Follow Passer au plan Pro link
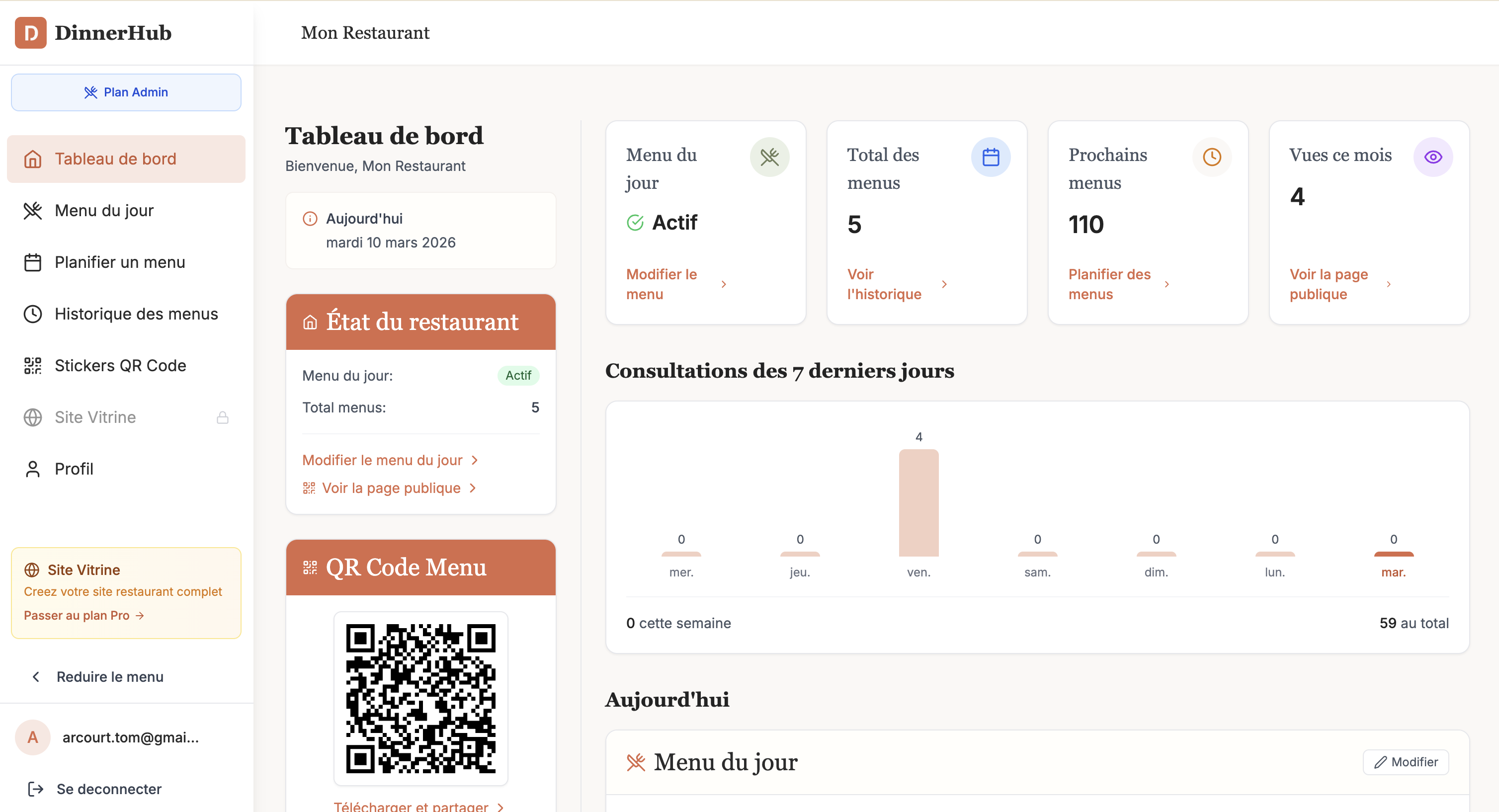Screen dimensions: 1499x812 pos(84,615)
